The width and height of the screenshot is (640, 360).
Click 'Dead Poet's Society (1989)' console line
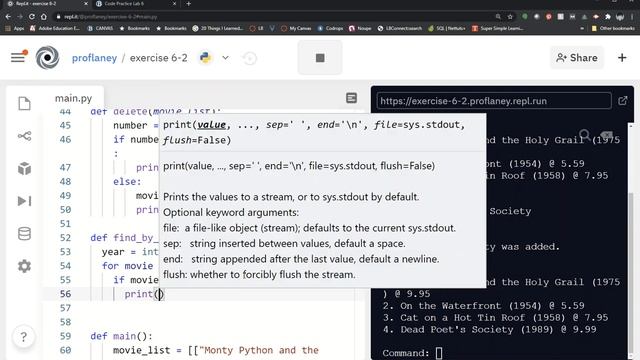tap(489, 329)
